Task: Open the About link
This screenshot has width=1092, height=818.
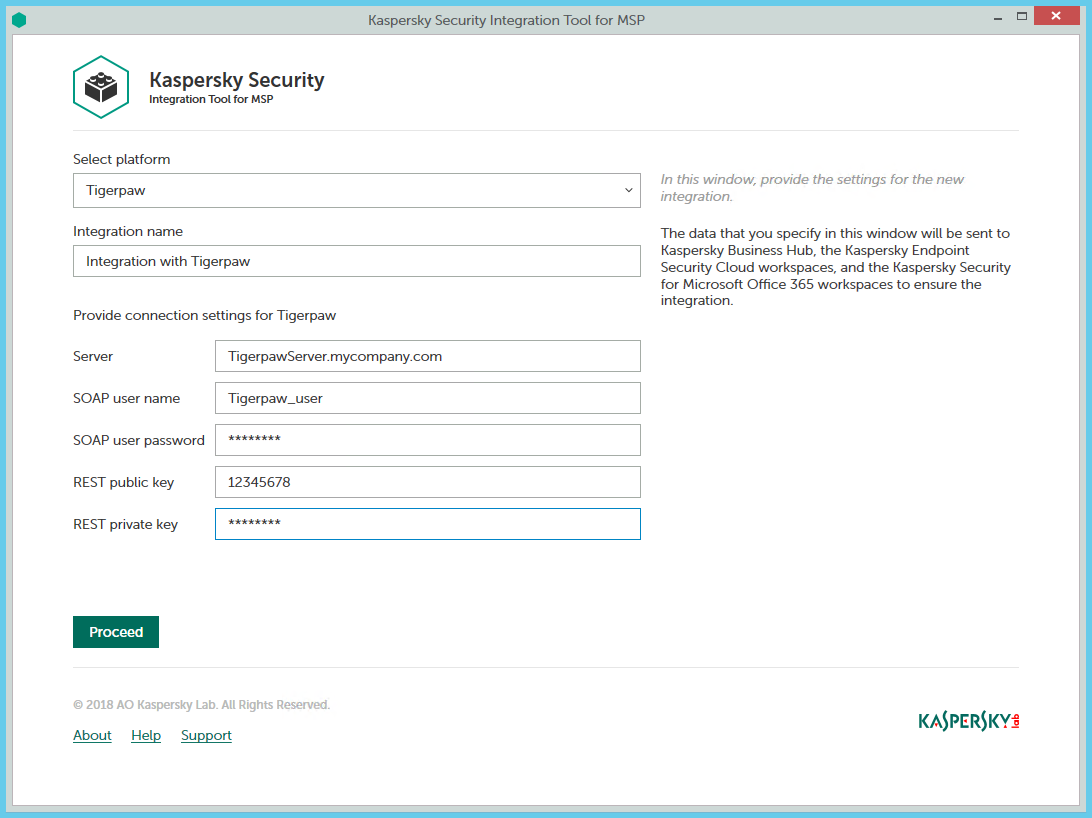Action: [92, 735]
